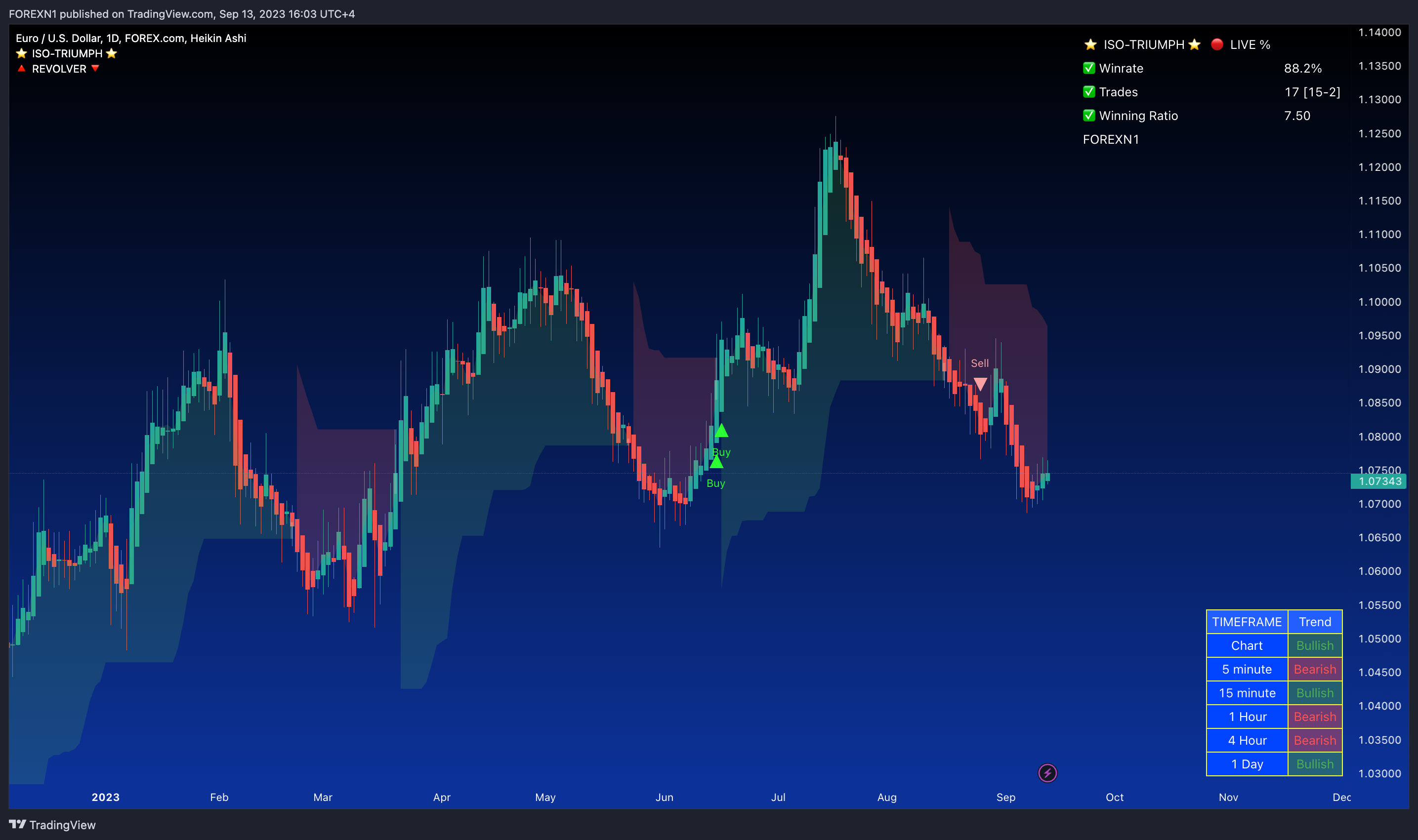Click the 1.14000 price axis label

pyautogui.click(x=1379, y=32)
